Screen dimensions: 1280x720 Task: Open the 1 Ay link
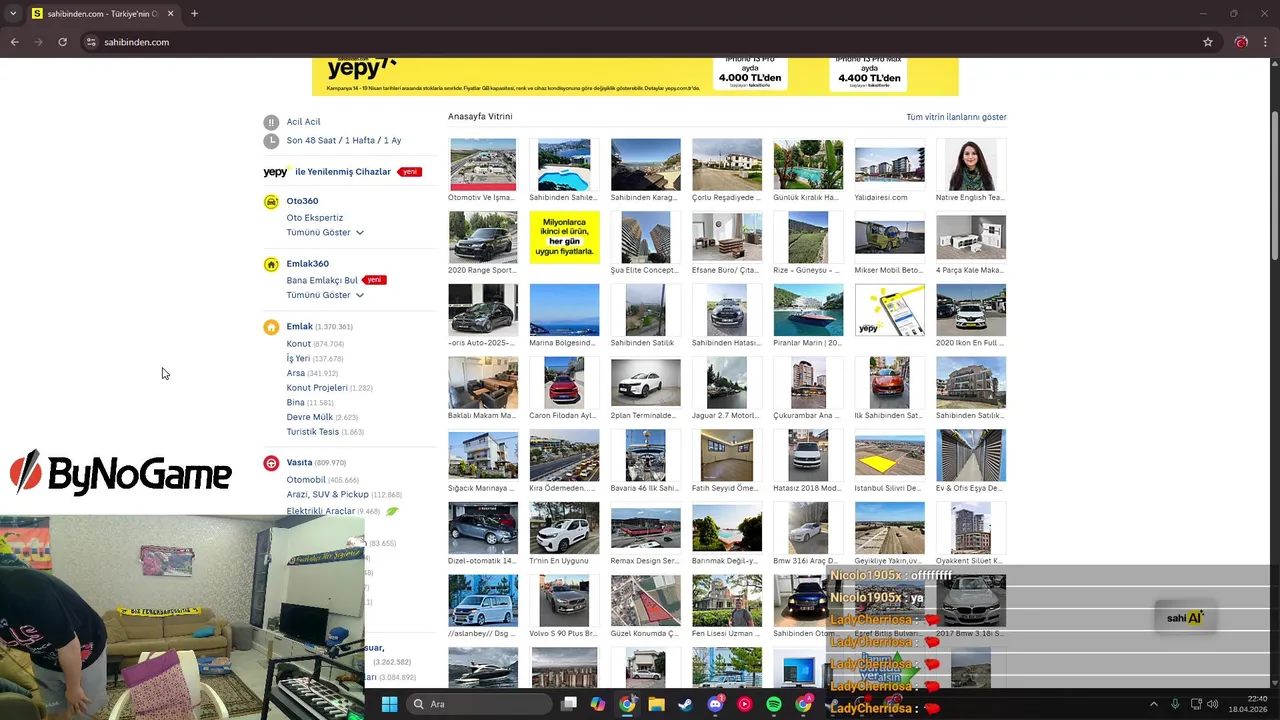pyautogui.click(x=392, y=141)
